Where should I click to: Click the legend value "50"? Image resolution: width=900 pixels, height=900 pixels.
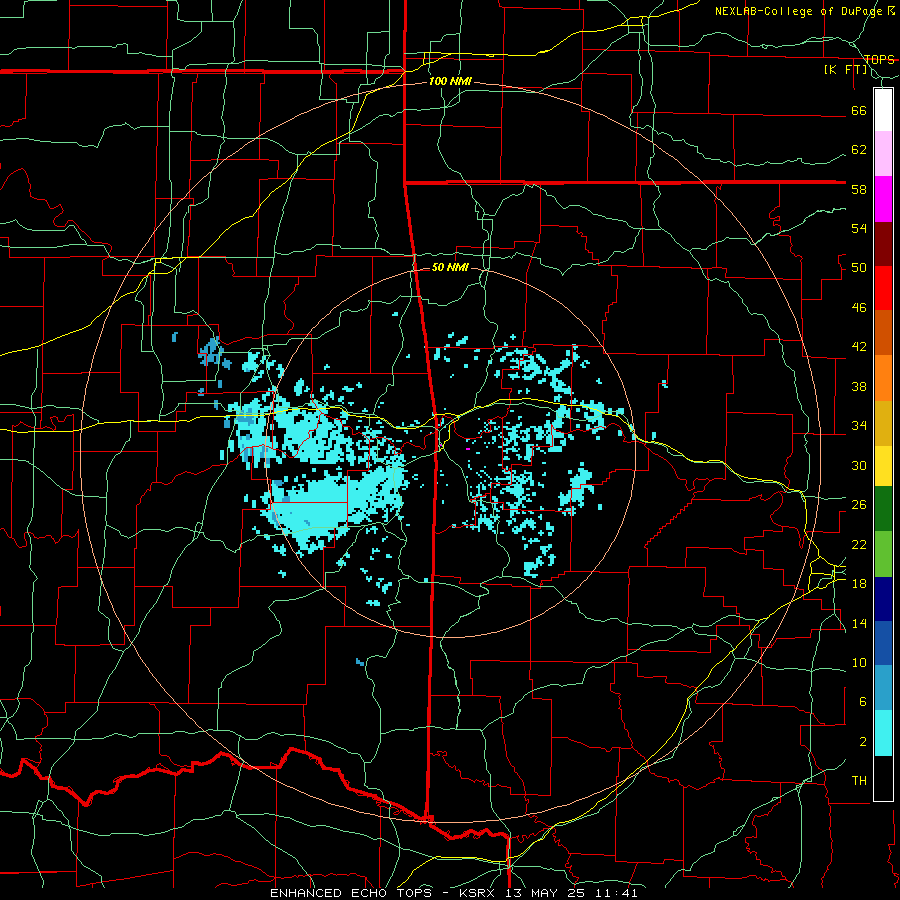tap(859, 268)
